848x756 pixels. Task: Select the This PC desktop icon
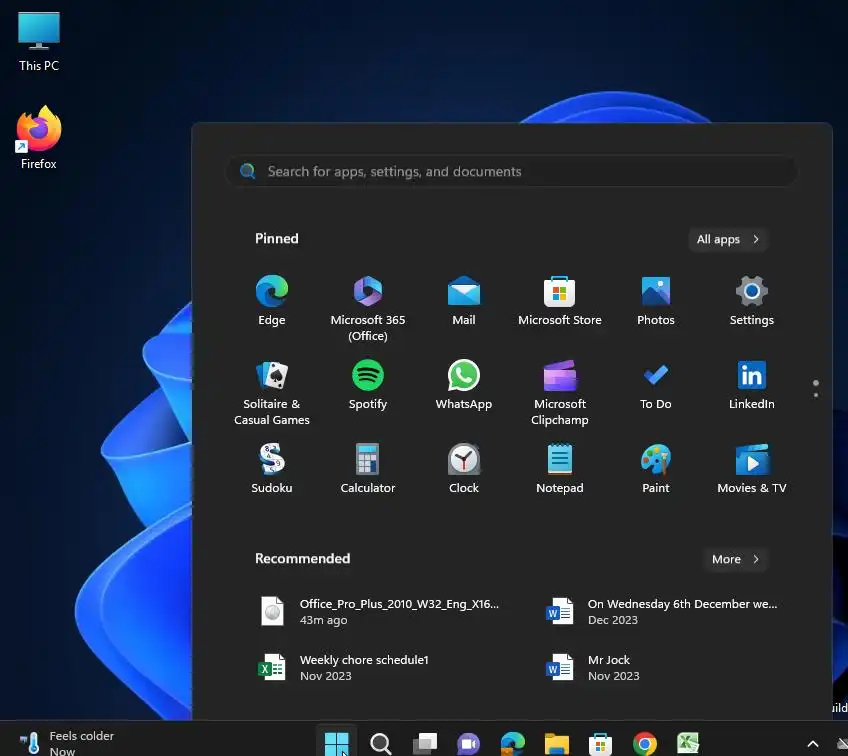tap(39, 42)
